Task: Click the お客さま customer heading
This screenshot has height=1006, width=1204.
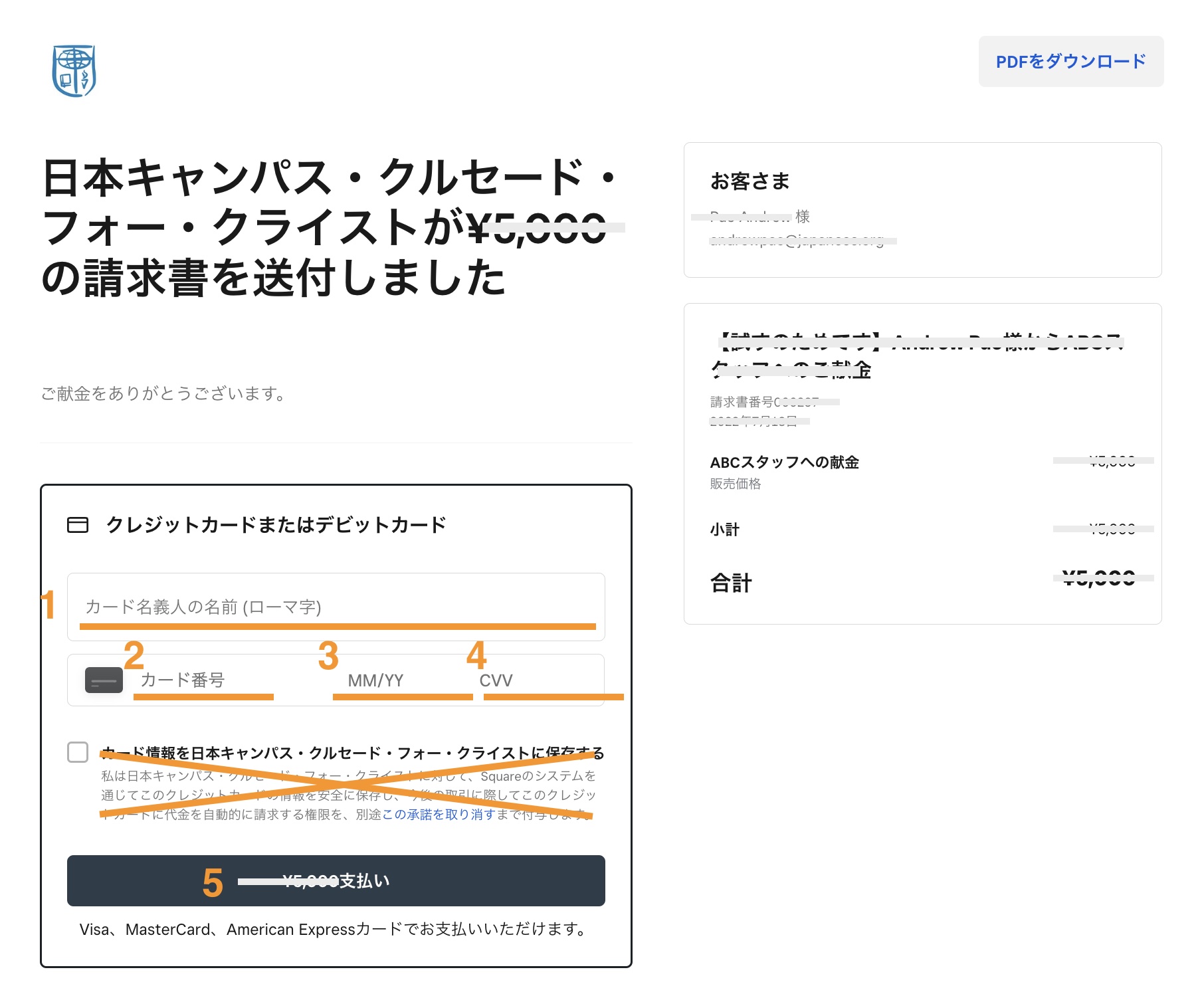Action: 750,181
